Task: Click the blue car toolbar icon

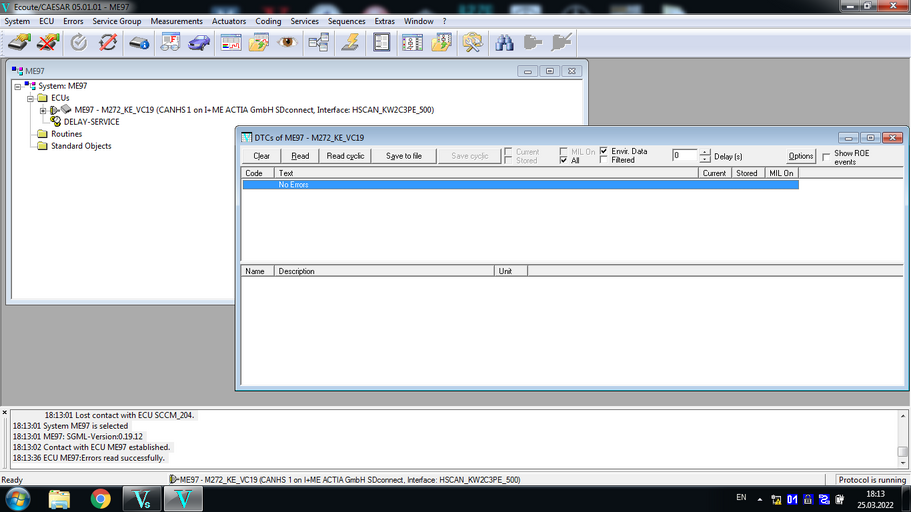Action: pos(199,42)
